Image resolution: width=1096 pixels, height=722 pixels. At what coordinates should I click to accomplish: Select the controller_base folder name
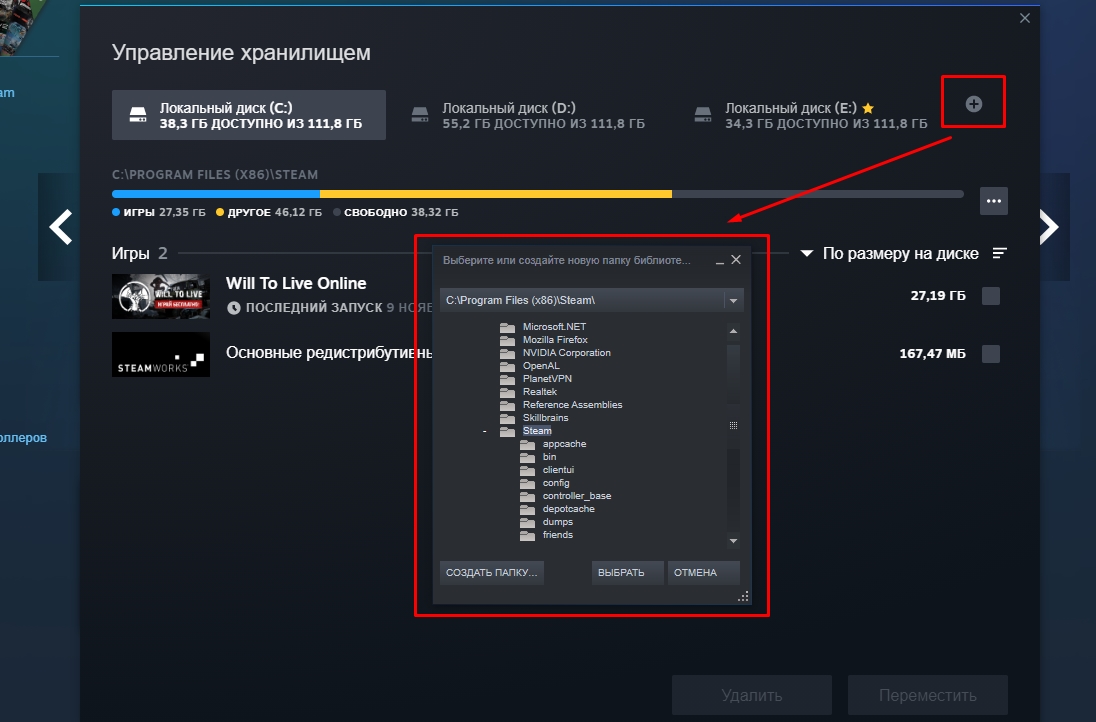pos(577,496)
